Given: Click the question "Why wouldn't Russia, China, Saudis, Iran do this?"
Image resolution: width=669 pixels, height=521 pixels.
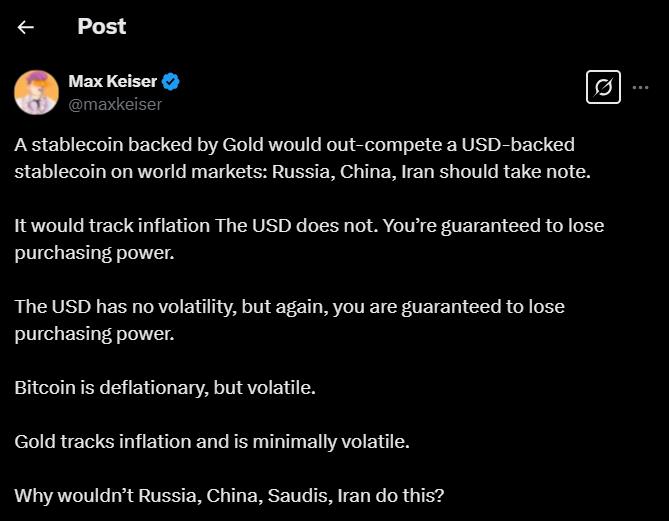Looking at the screenshot, I should tap(229, 494).
